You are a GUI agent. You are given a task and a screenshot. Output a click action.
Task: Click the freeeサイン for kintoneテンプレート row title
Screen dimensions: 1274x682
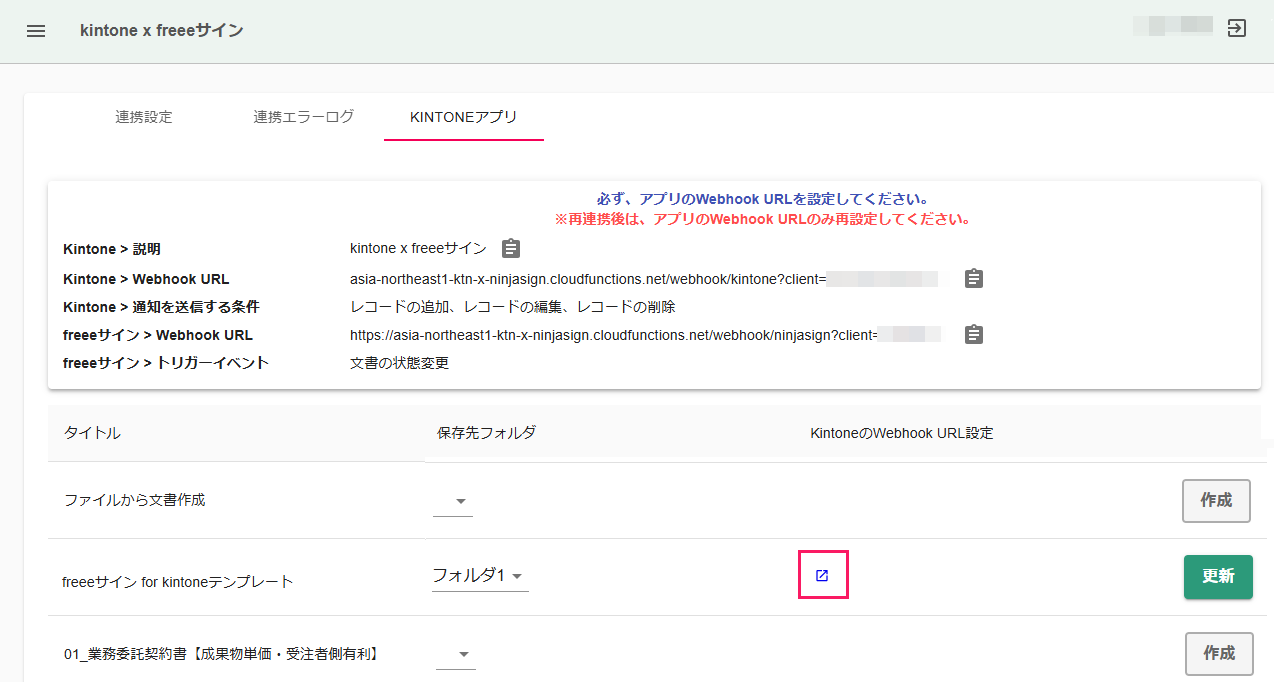click(178, 581)
